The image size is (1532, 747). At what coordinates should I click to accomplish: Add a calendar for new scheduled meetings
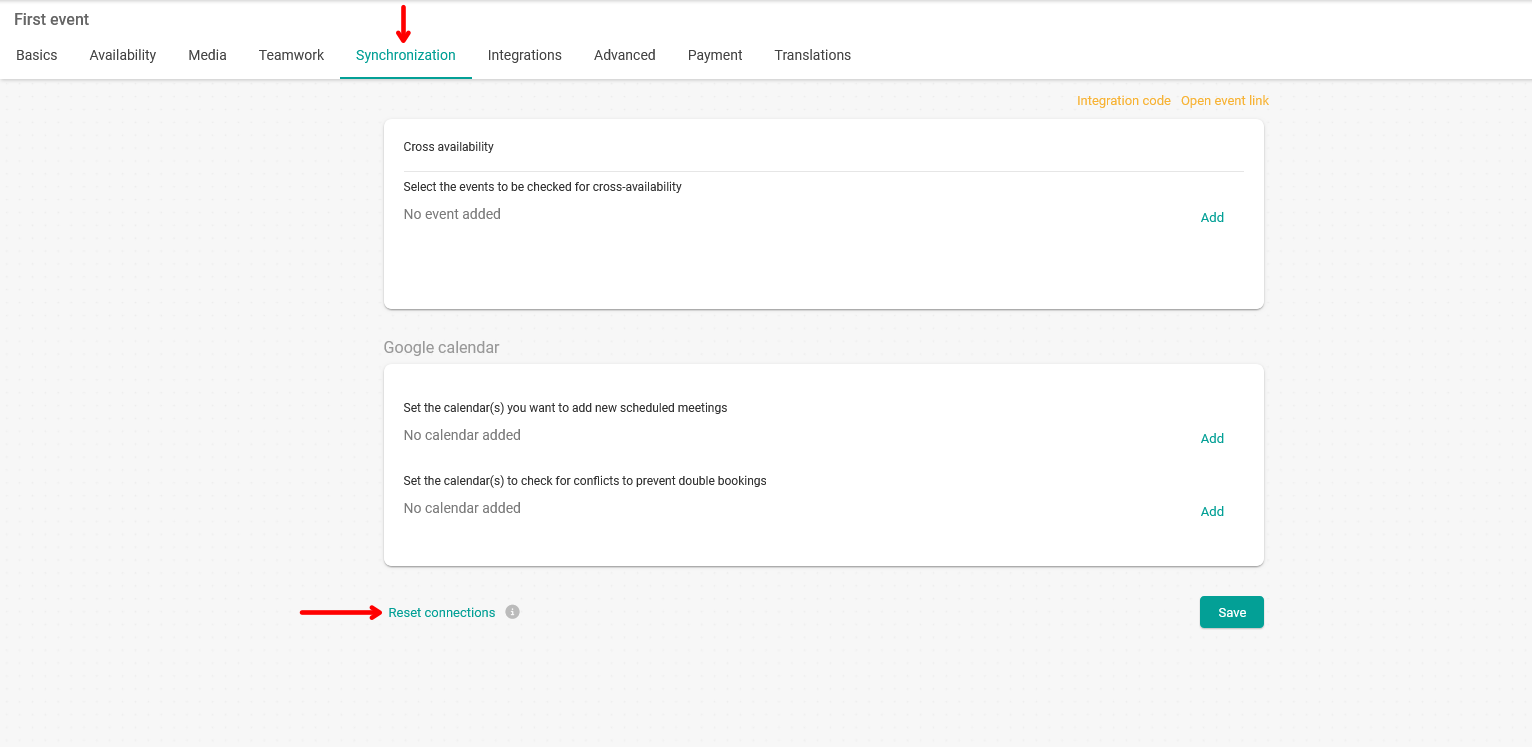pyautogui.click(x=1212, y=438)
